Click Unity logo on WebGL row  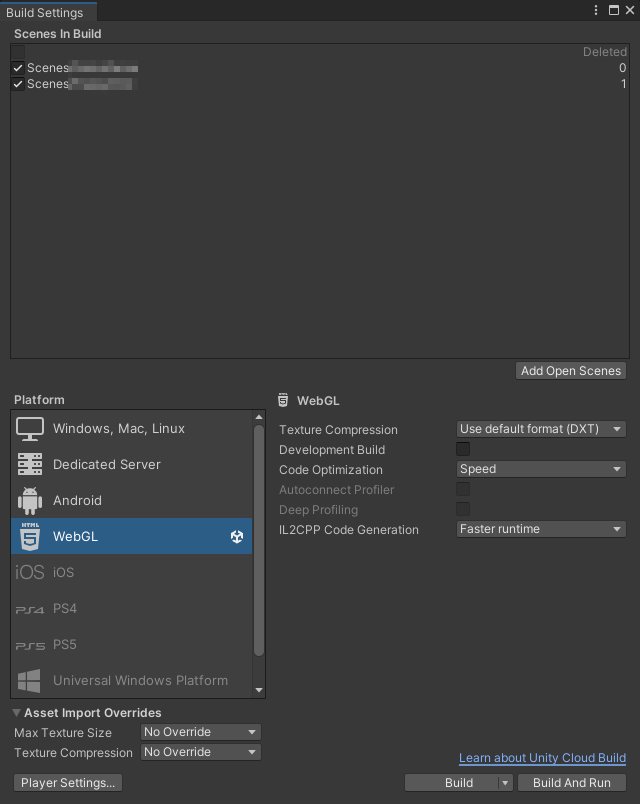(237, 536)
